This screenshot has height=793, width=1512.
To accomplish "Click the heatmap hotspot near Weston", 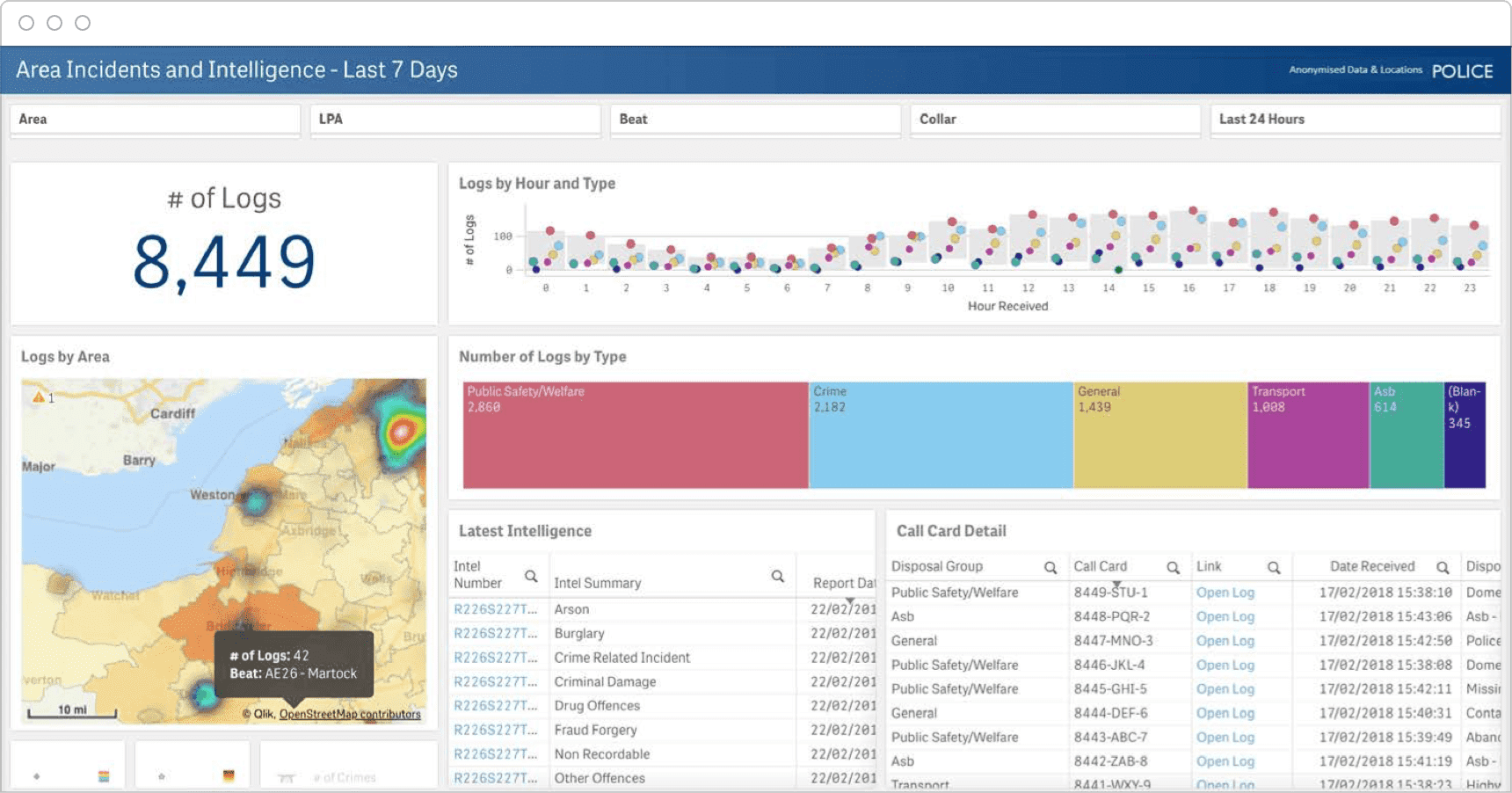I will coord(256,502).
